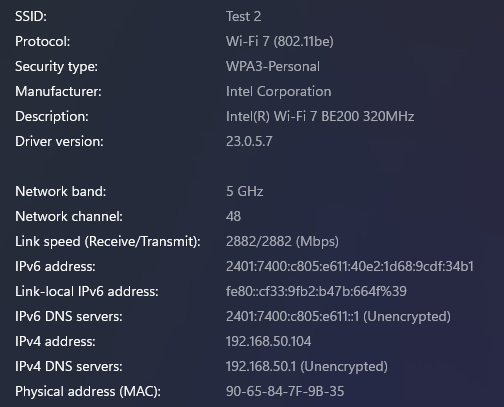This screenshot has width=504, height=407.
Task: Click the 2882/2882 (Mbps) link speed
Action: tap(282, 241)
